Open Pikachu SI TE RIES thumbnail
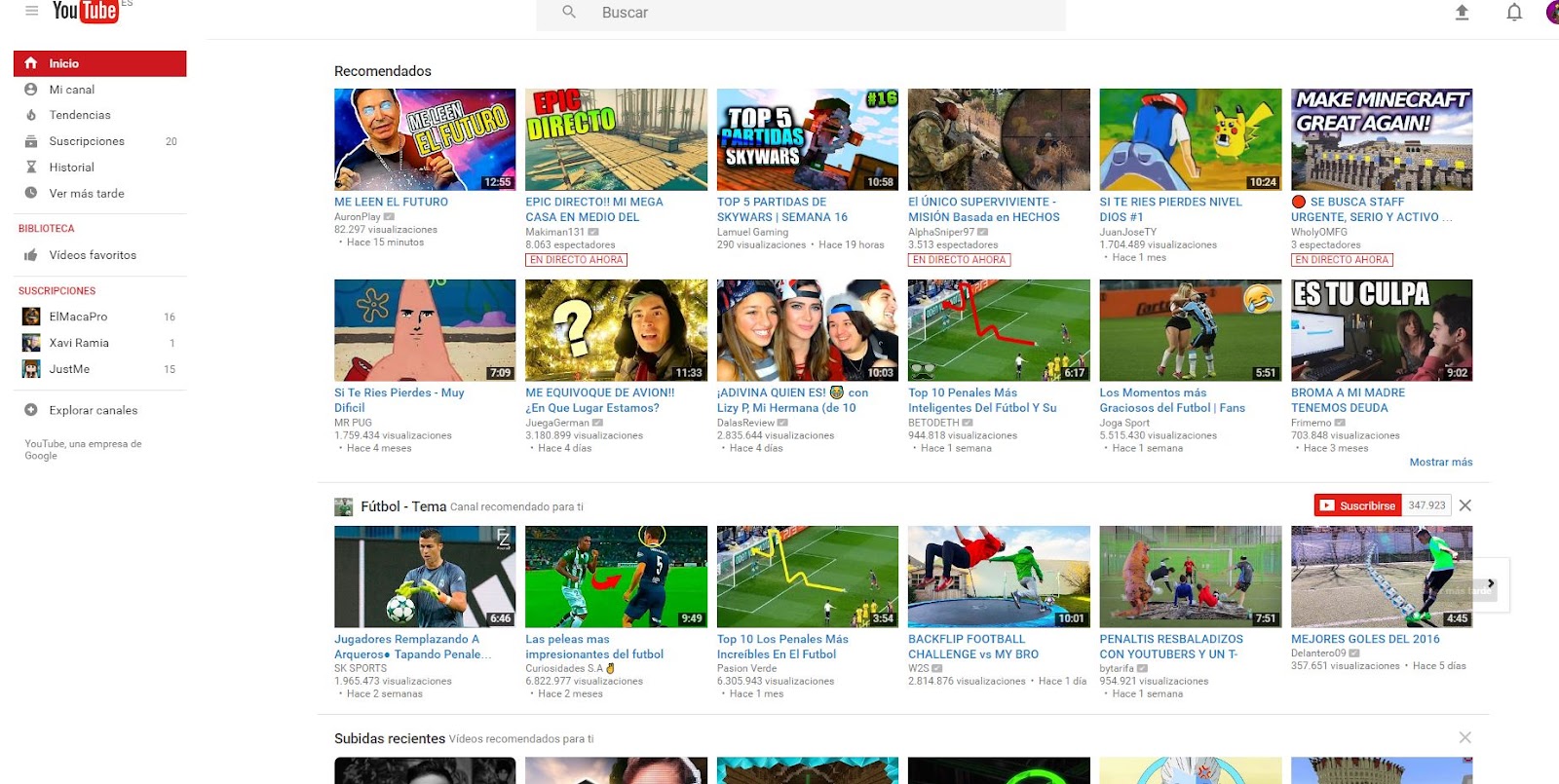1559x784 pixels. point(1191,139)
